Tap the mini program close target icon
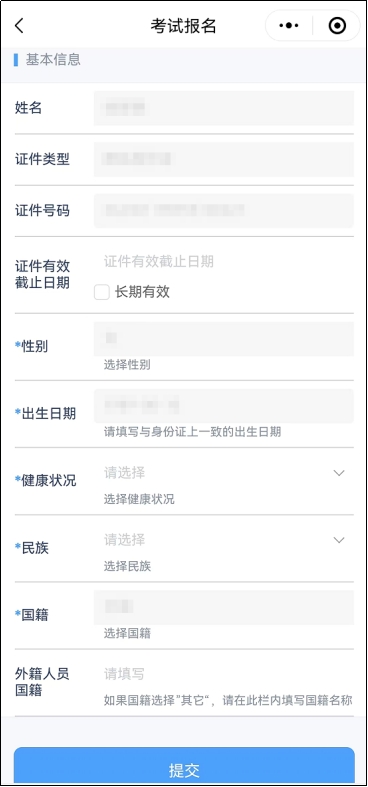 (337, 26)
